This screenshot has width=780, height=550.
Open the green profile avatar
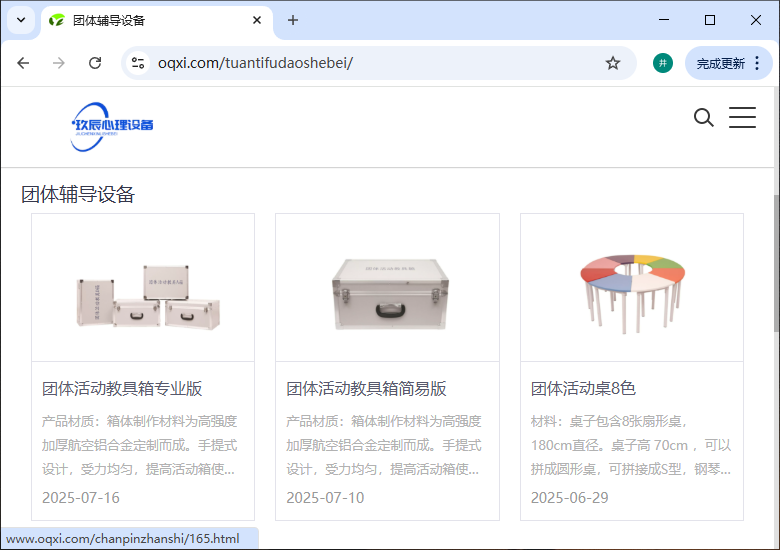(663, 63)
